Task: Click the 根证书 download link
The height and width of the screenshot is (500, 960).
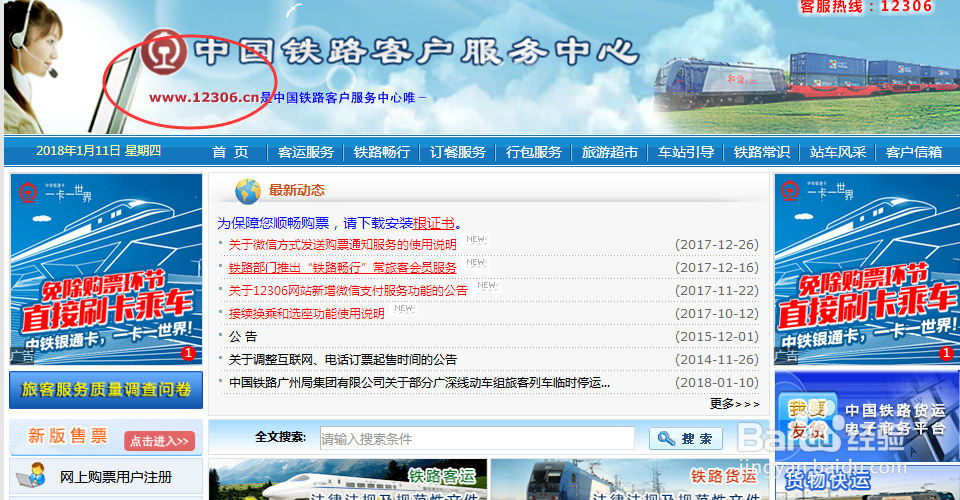Action: [433, 223]
